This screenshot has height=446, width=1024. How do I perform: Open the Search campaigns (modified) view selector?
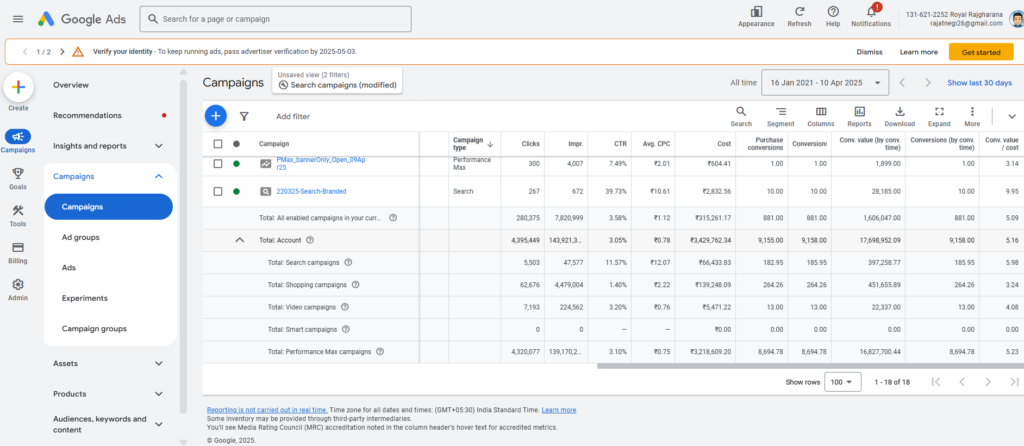(337, 80)
